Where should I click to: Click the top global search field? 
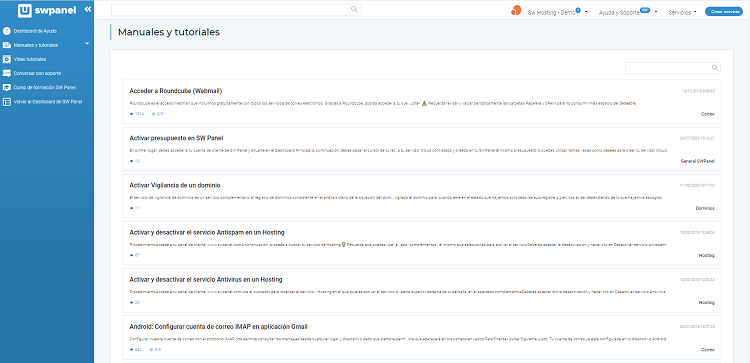(x=236, y=10)
